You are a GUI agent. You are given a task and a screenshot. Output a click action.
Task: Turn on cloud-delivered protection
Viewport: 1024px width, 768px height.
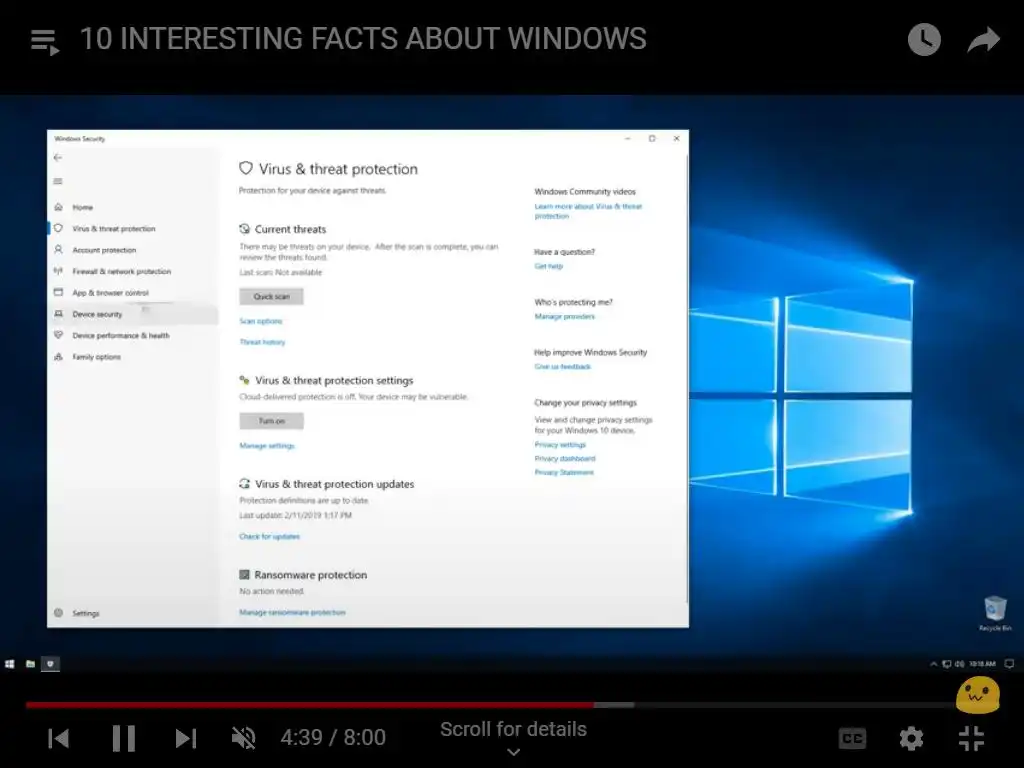pyautogui.click(x=271, y=421)
